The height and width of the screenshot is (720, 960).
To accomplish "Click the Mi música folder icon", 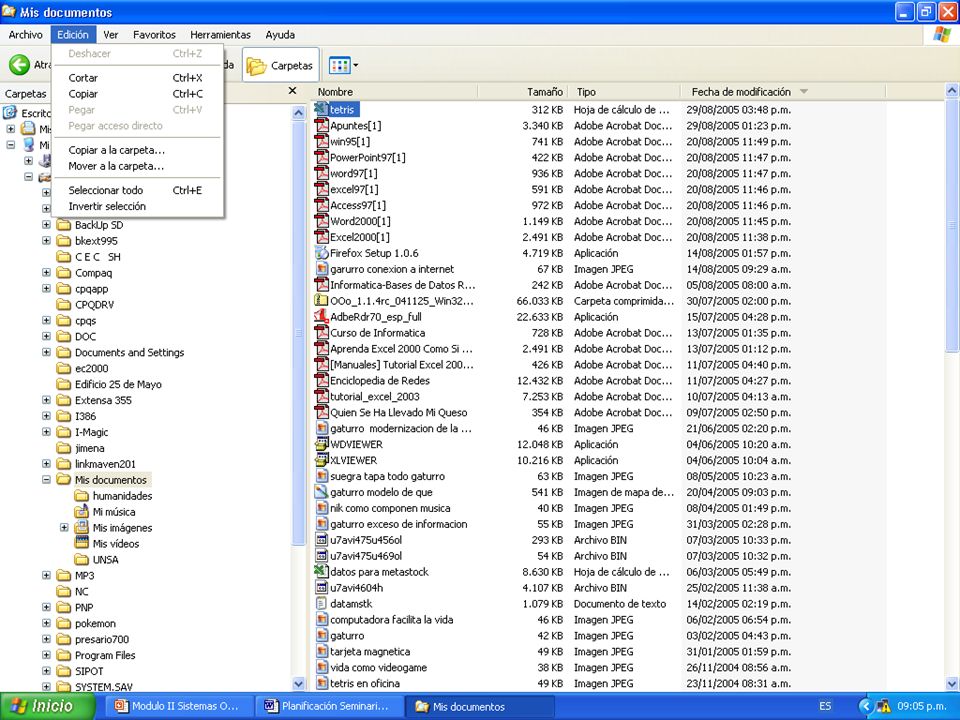I will (81, 511).
